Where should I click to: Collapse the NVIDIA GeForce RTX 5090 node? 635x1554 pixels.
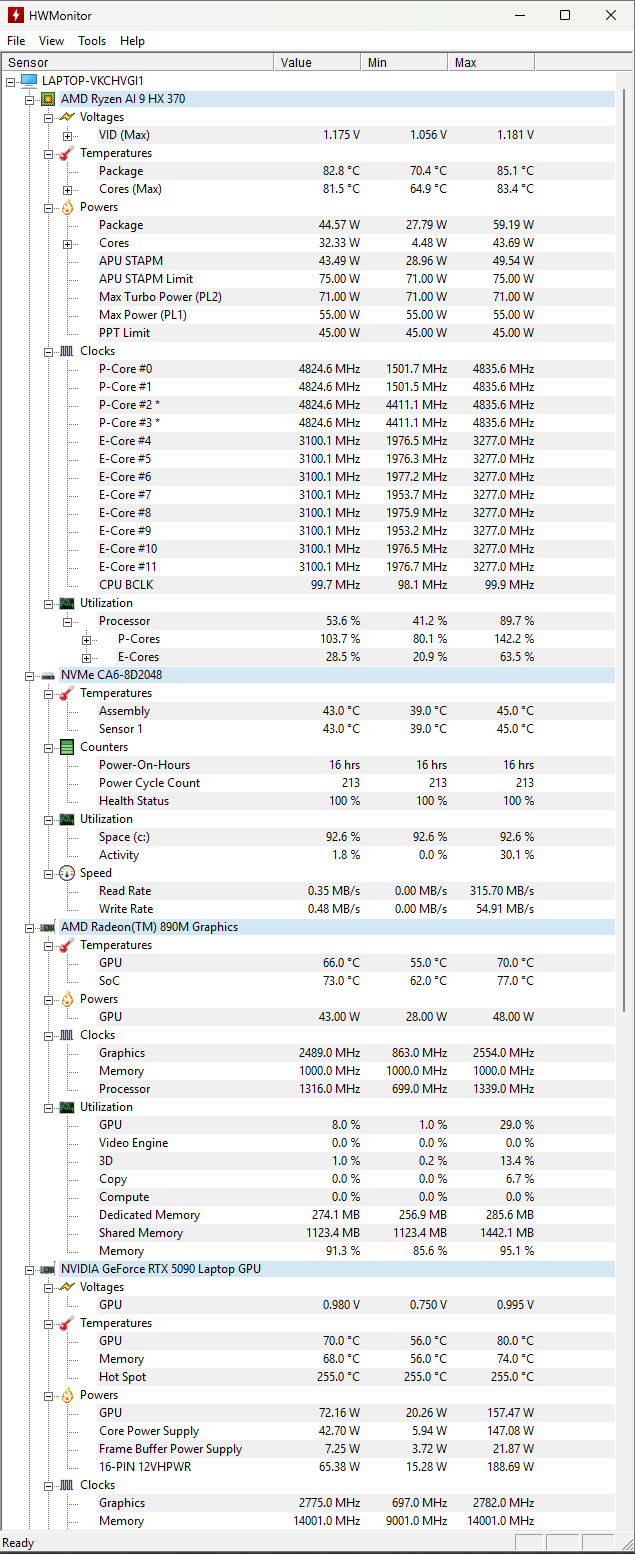click(30, 1269)
